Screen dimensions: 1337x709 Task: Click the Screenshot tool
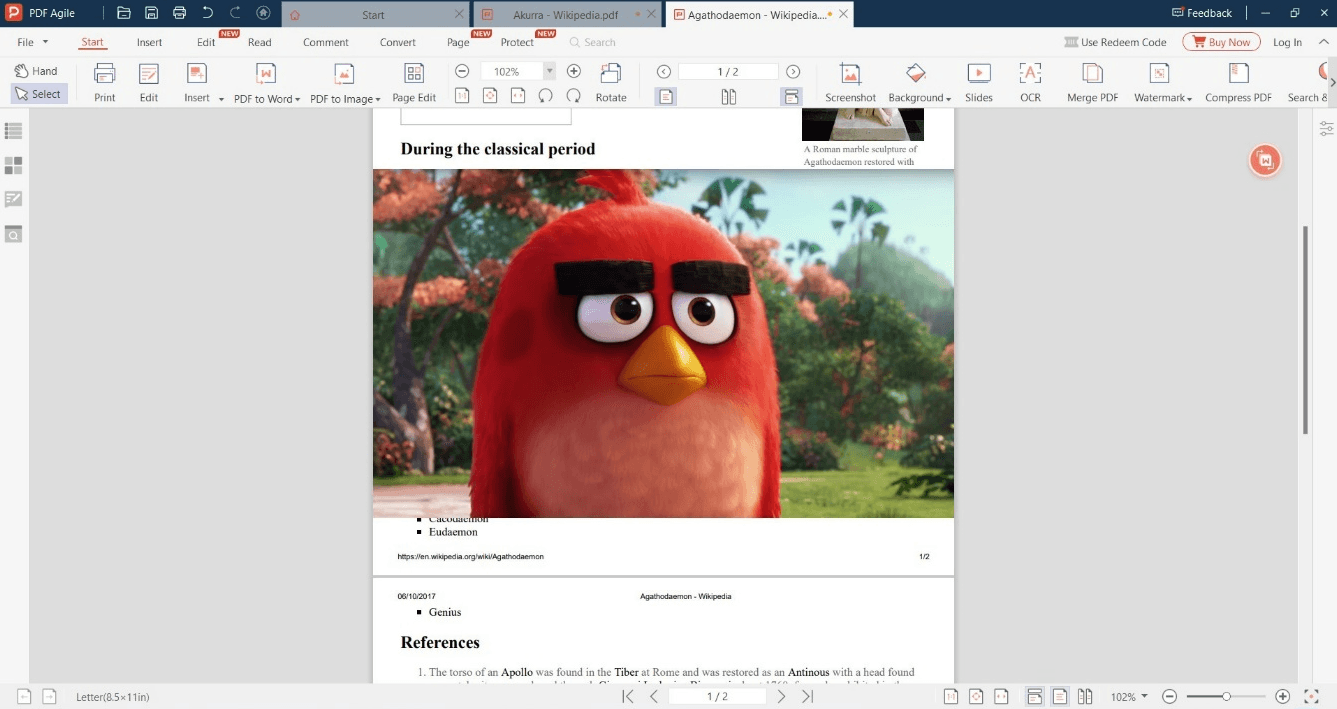[850, 82]
